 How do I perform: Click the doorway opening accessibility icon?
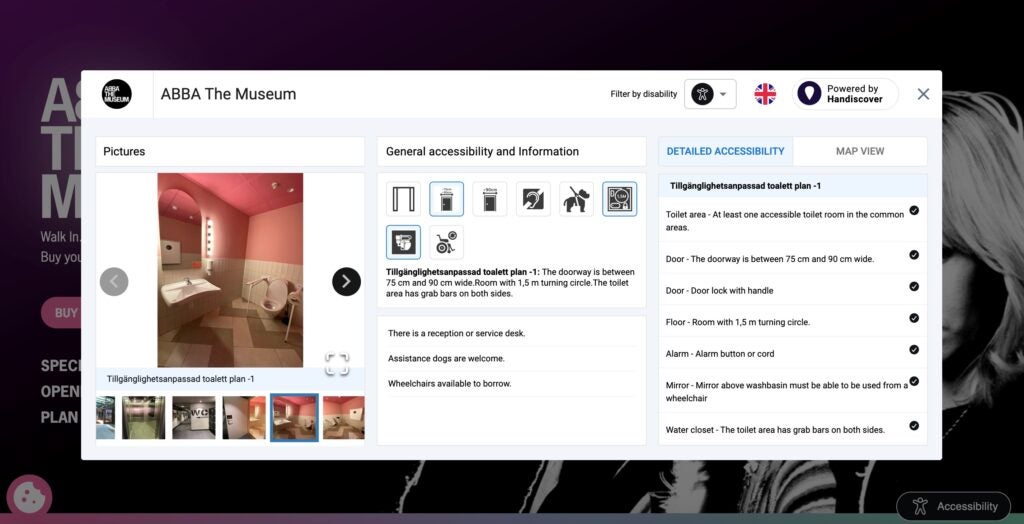[403, 199]
